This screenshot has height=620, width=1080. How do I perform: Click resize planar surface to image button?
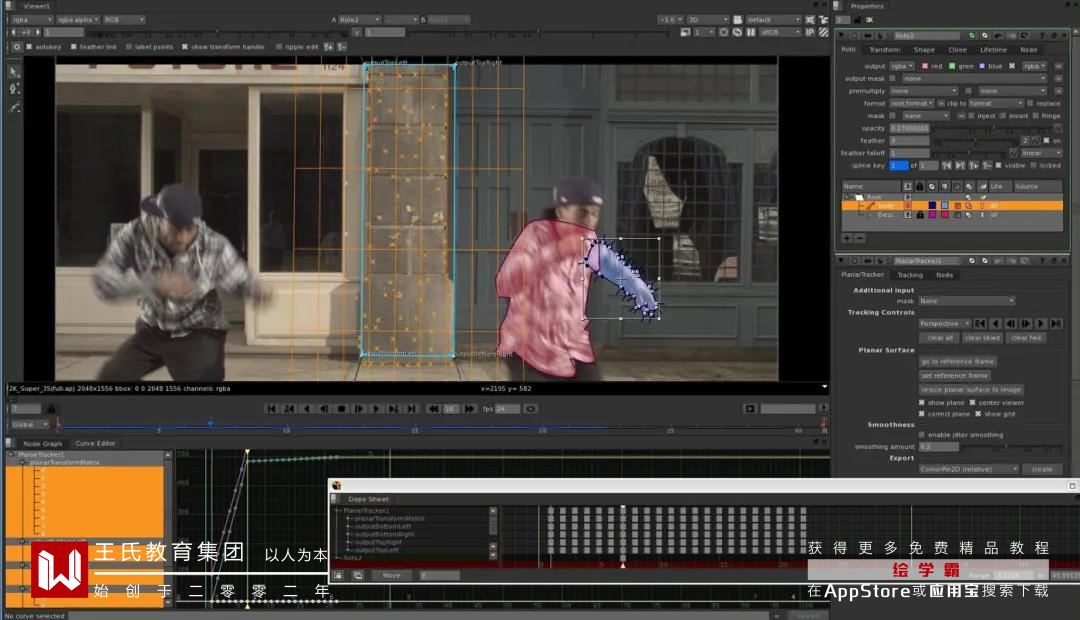click(971, 389)
